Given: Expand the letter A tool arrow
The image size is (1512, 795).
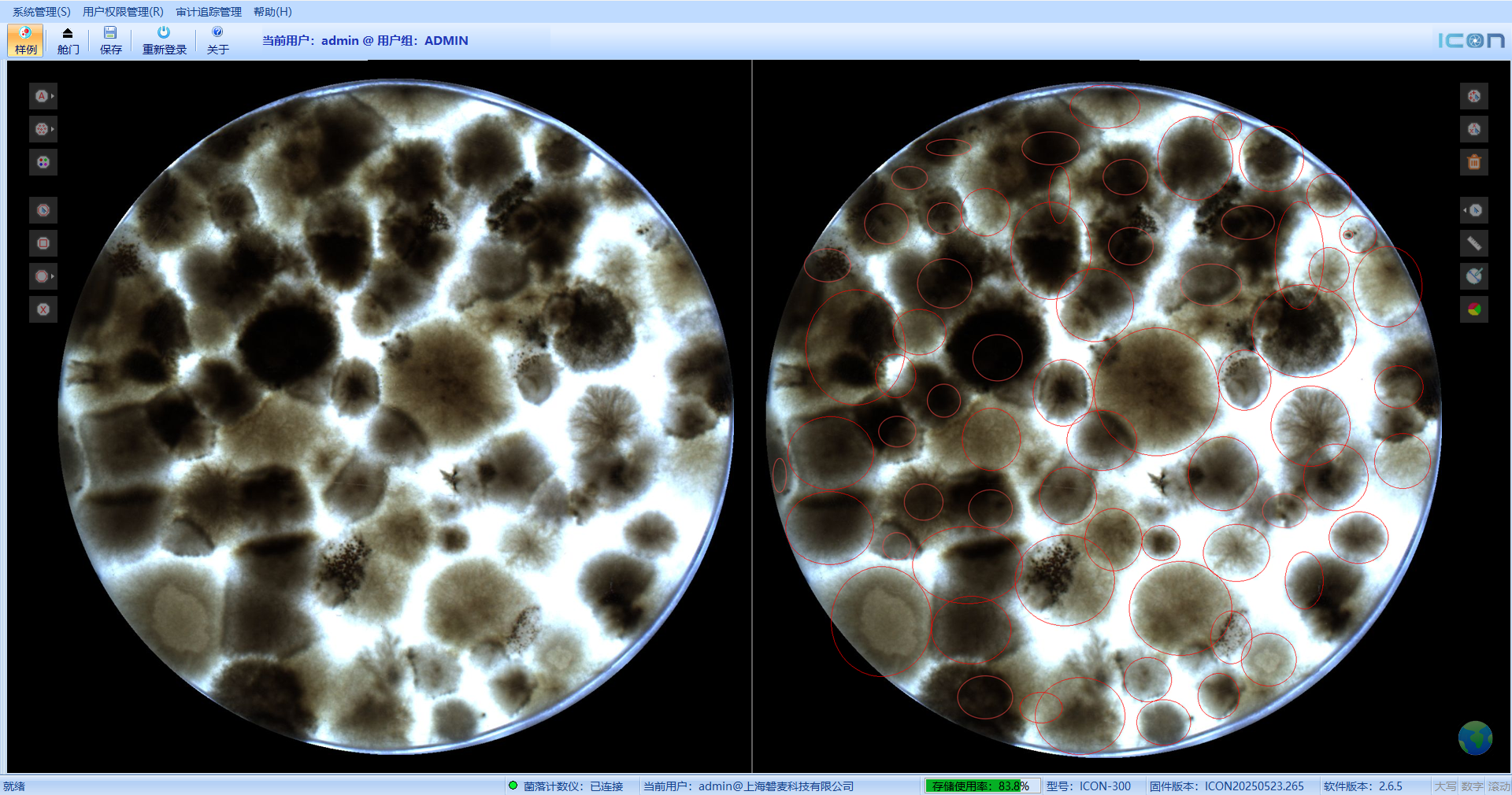Looking at the screenshot, I should click(52, 96).
